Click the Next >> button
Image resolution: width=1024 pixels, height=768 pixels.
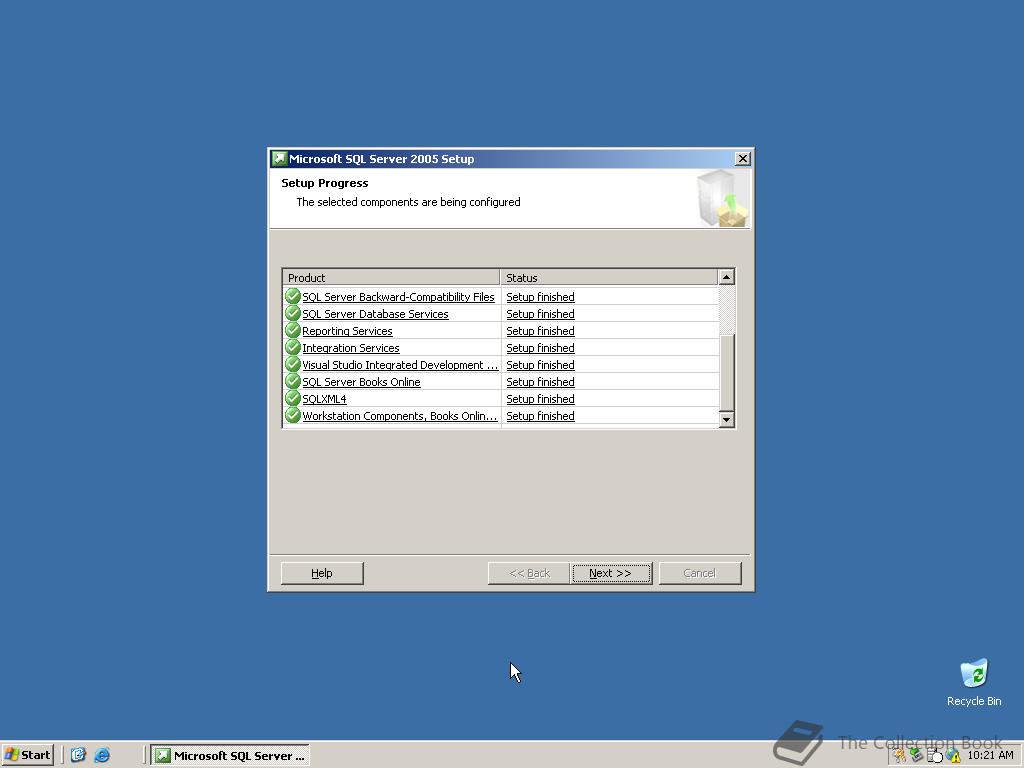point(612,573)
